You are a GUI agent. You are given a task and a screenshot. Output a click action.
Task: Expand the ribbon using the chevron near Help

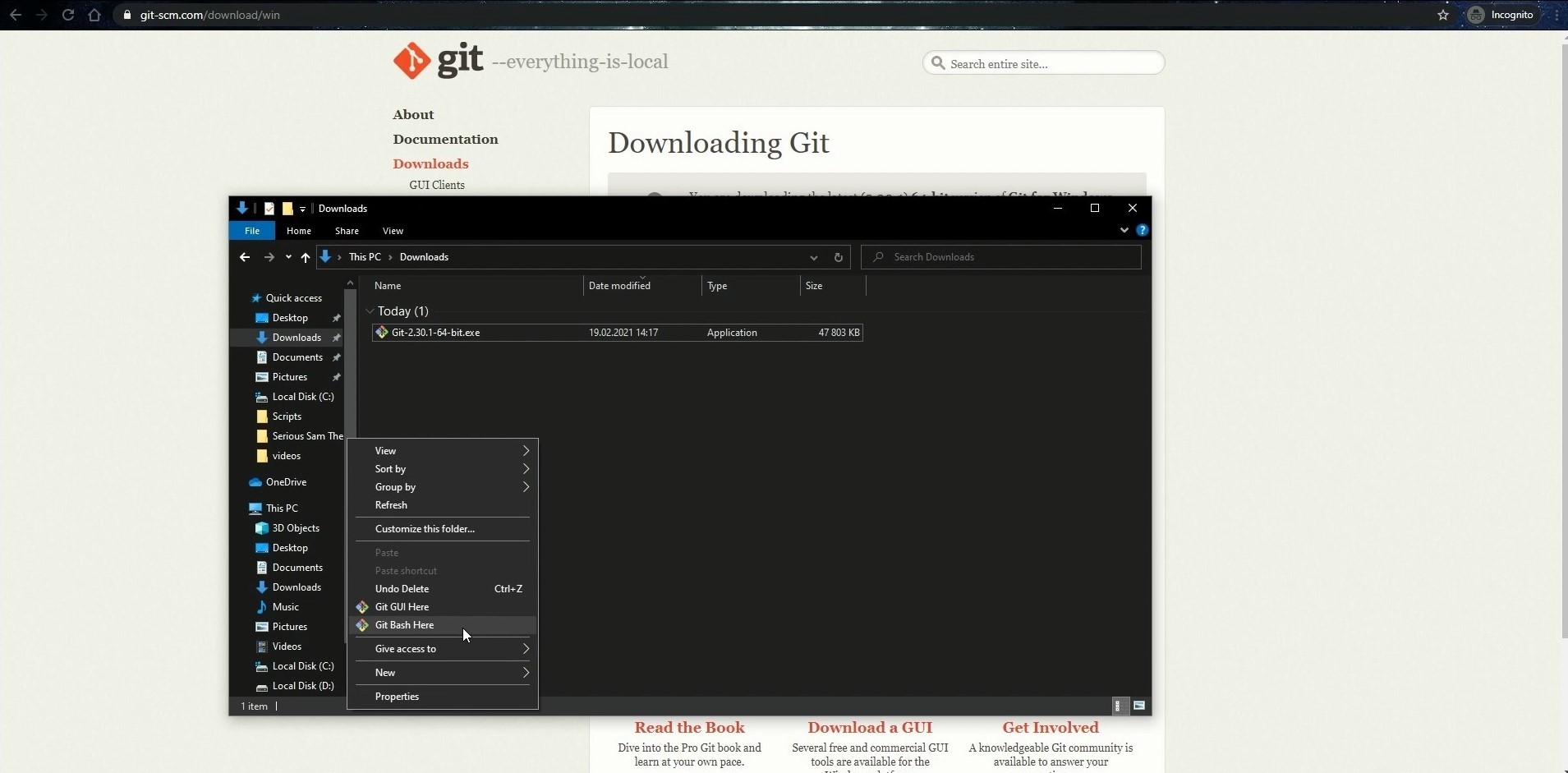1124,230
